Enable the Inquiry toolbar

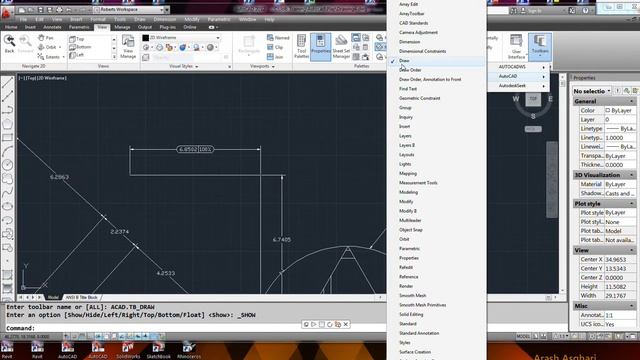(436, 117)
